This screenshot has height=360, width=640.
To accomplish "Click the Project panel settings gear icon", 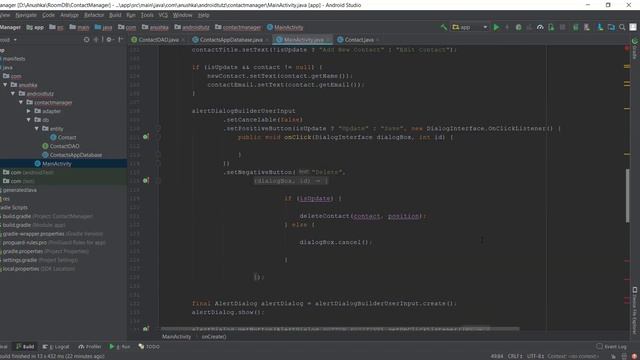I will pyautogui.click(x=109, y=40).
